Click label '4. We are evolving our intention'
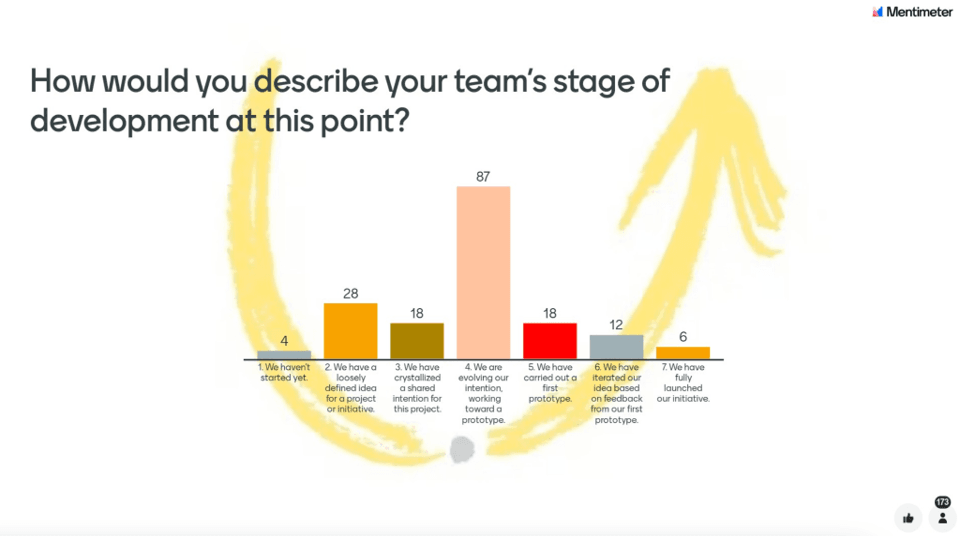 coord(483,393)
